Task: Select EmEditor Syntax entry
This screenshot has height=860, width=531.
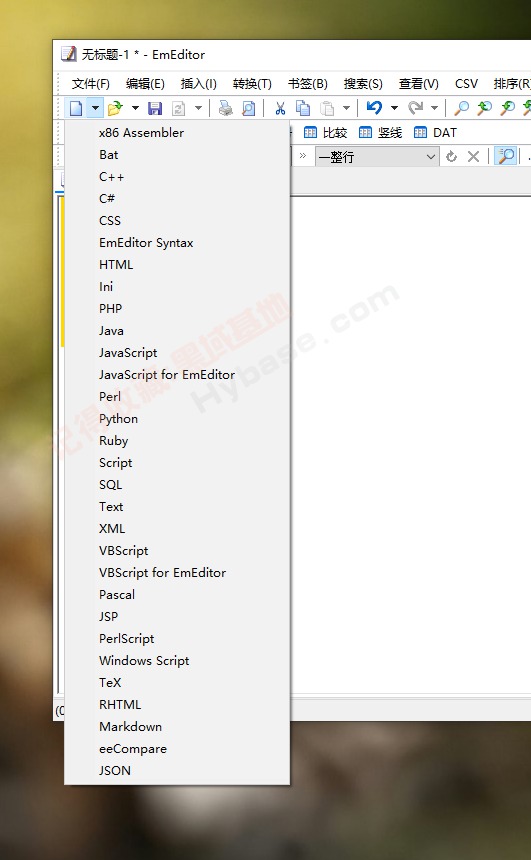Action: [x=177, y=242]
